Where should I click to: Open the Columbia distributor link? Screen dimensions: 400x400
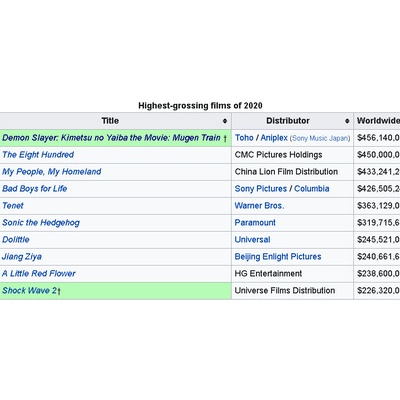click(x=312, y=189)
